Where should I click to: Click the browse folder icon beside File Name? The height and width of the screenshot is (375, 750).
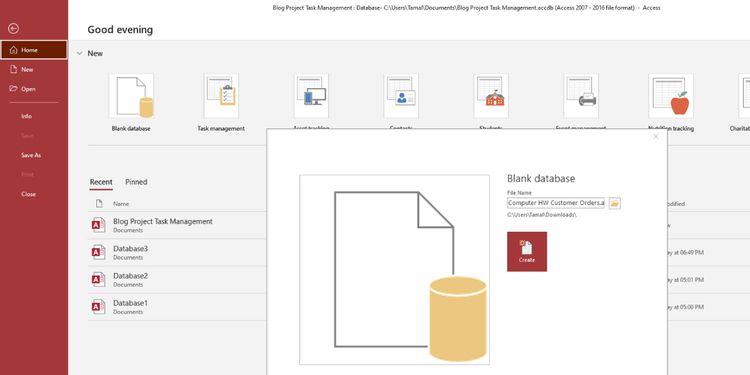[x=615, y=203]
